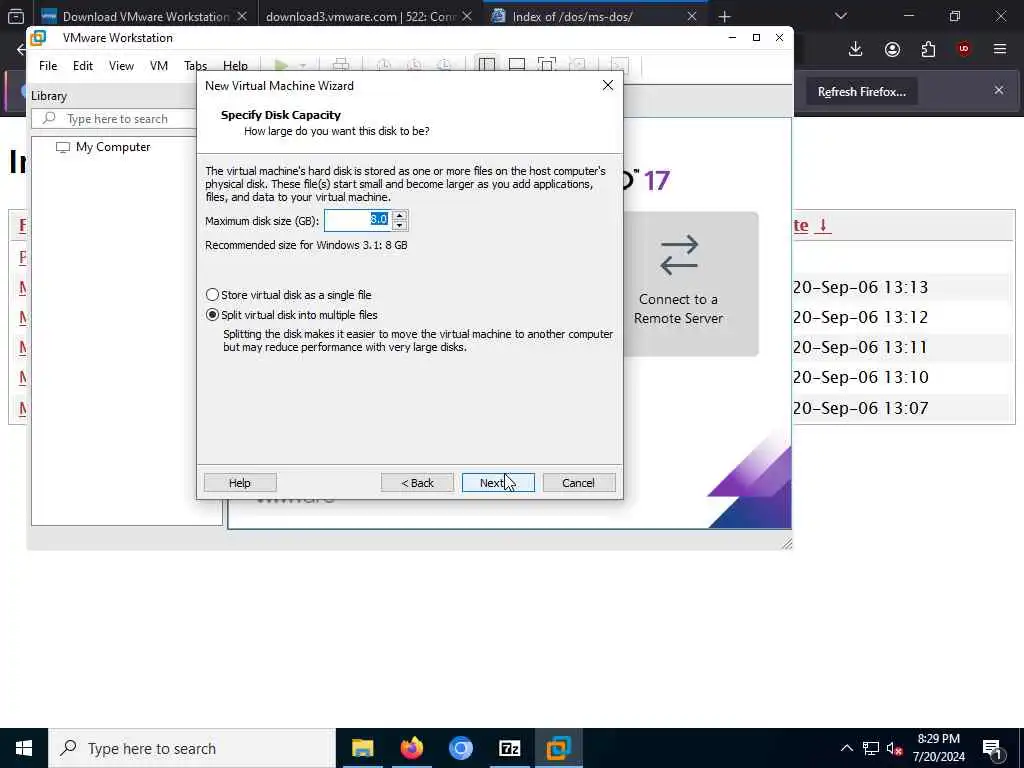Open the notification center icon
The image size is (1024, 768).
tap(993, 749)
